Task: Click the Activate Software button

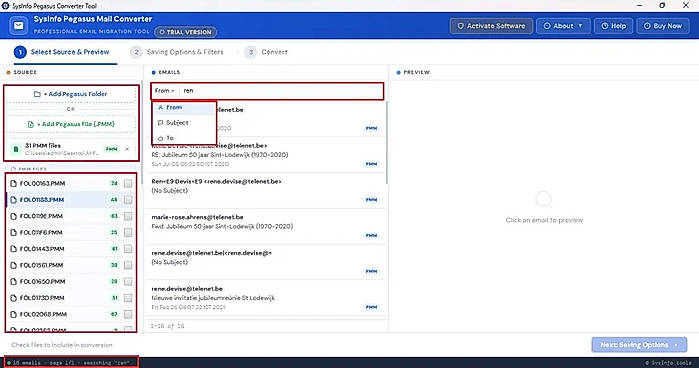Action: pyautogui.click(x=491, y=26)
